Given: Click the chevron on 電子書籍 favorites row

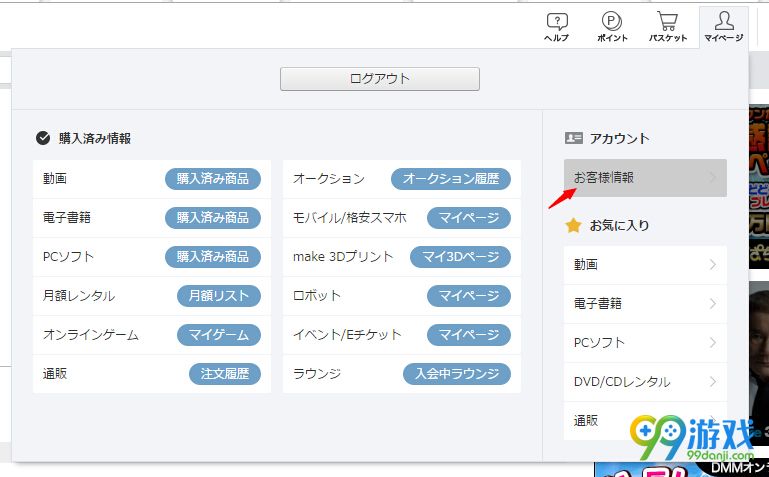Looking at the screenshot, I should click(x=713, y=304).
